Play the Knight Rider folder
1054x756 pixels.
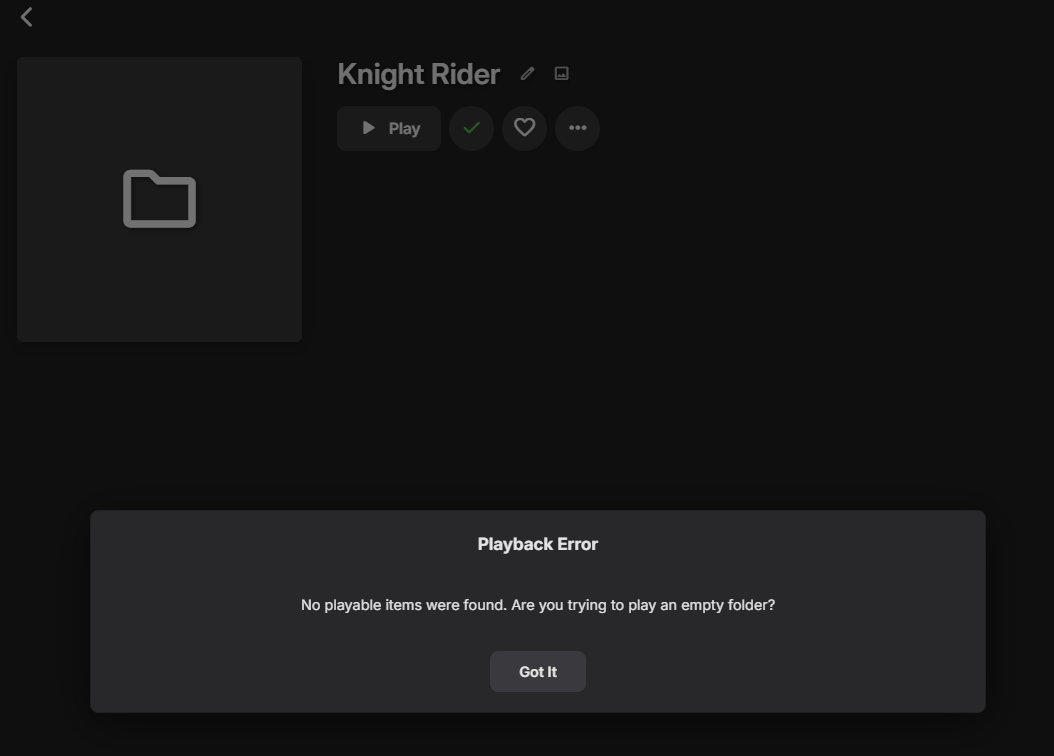pyautogui.click(x=389, y=128)
